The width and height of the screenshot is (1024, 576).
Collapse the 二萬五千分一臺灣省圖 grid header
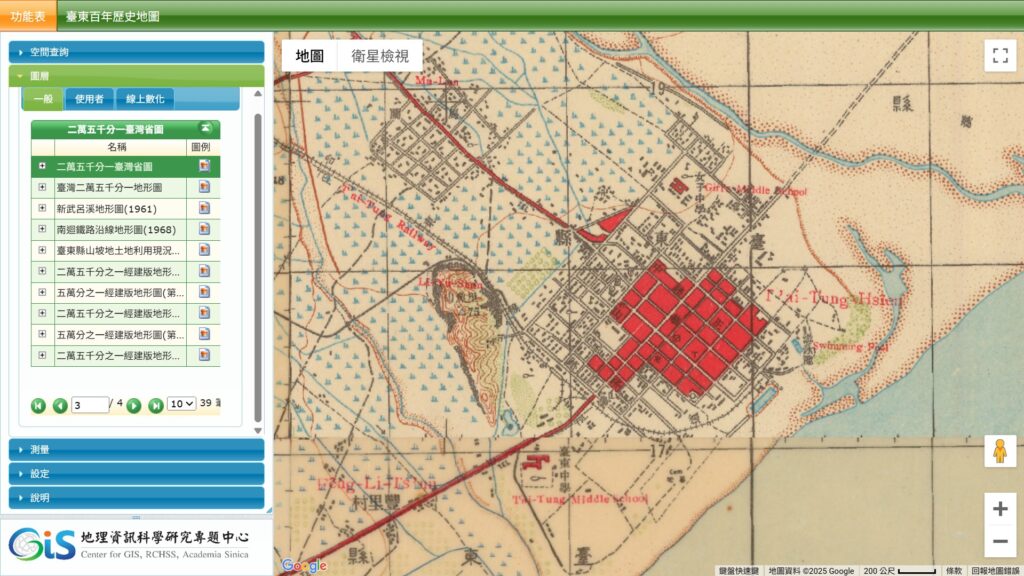tap(205, 129)
